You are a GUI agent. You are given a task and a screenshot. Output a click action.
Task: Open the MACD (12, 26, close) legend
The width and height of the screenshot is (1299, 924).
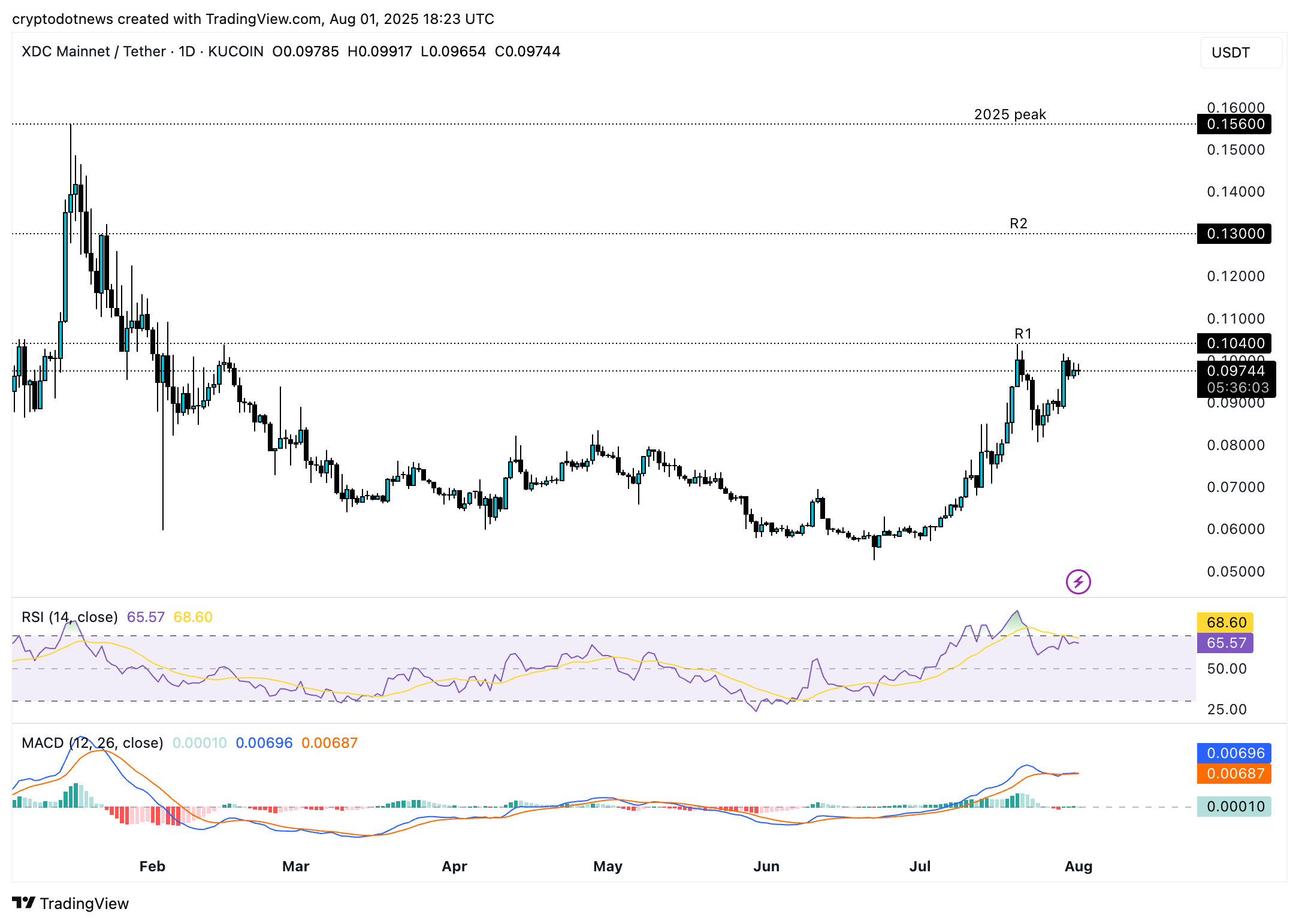92,743
